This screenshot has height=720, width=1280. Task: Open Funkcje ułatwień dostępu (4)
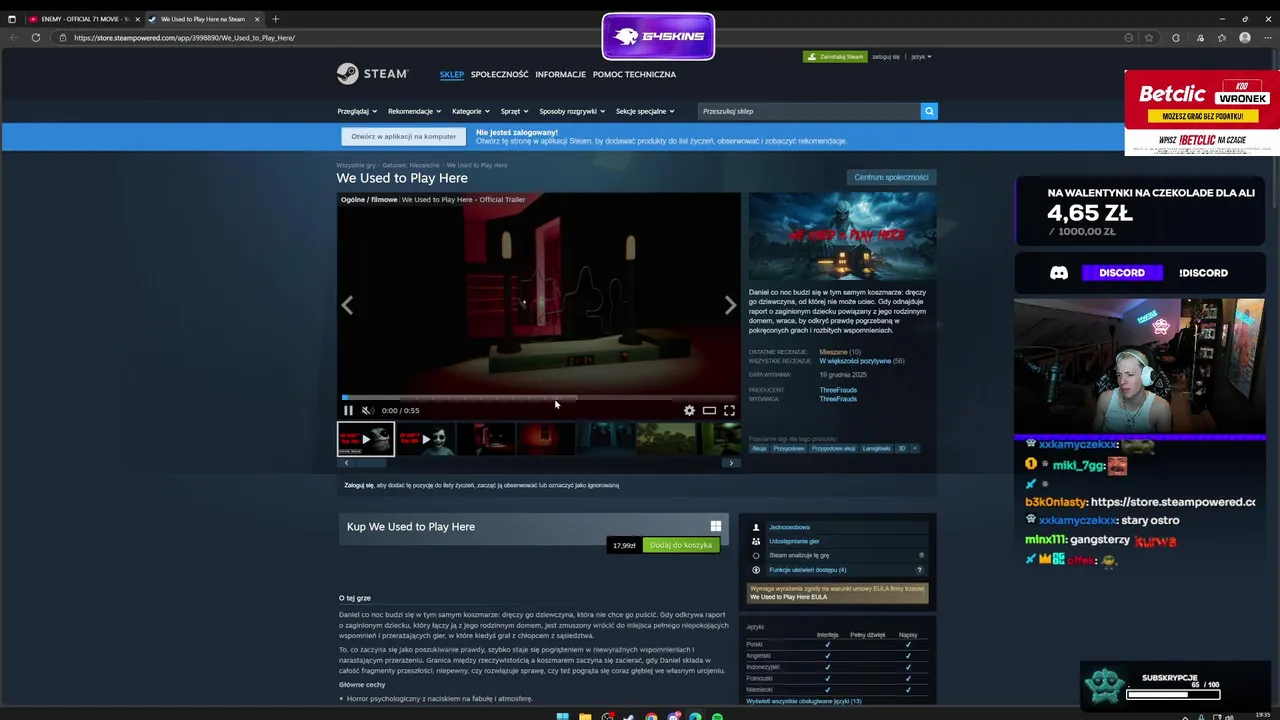[808, 570]
